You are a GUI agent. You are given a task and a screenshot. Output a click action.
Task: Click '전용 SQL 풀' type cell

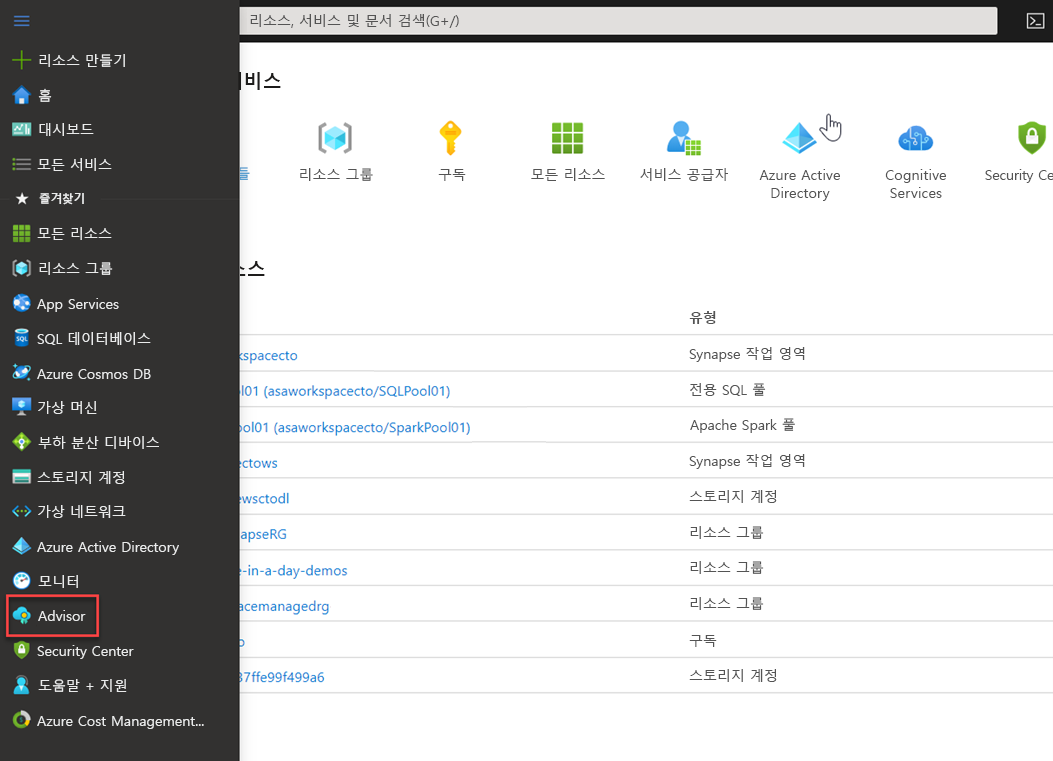pos(727,390)
